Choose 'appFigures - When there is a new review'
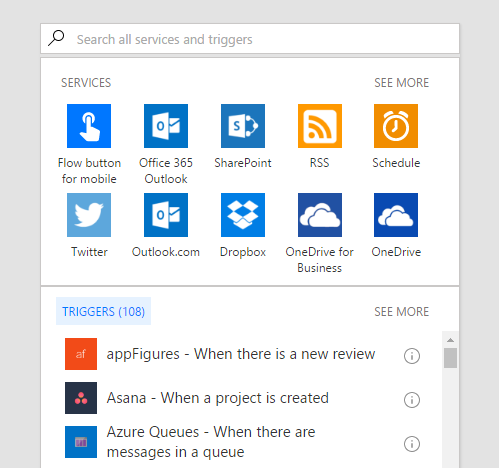The width and height of the screenshot is (499, 468). (241, 354)
